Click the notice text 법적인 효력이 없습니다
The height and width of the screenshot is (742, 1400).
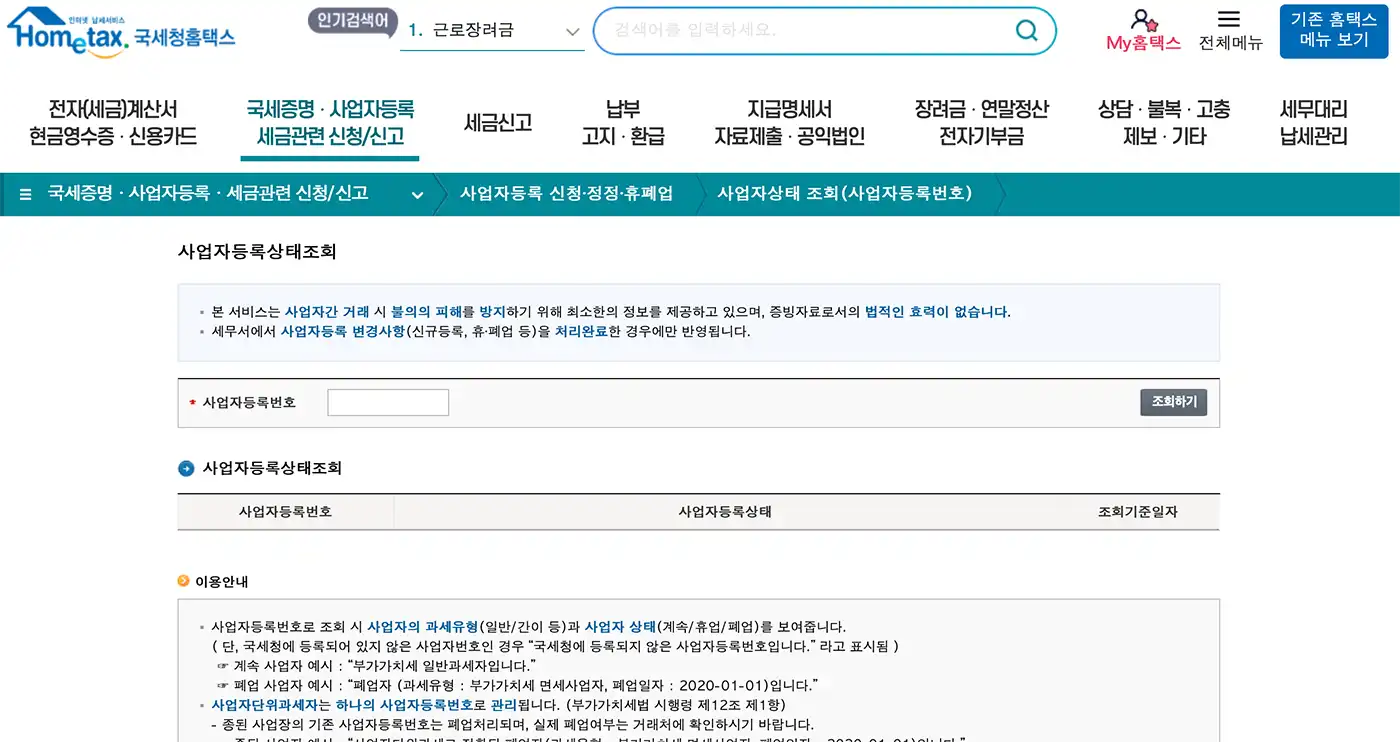(936, 312)
